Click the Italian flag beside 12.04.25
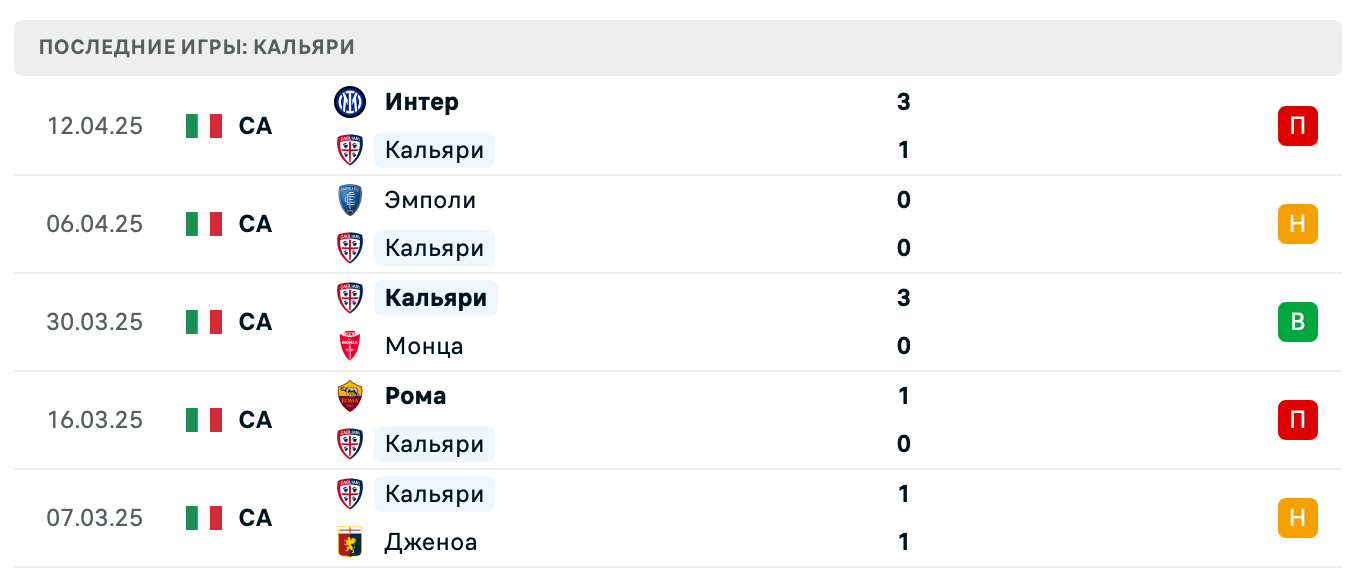The height and width of the screenshot is (582, 1358). [x=203, y=126]
